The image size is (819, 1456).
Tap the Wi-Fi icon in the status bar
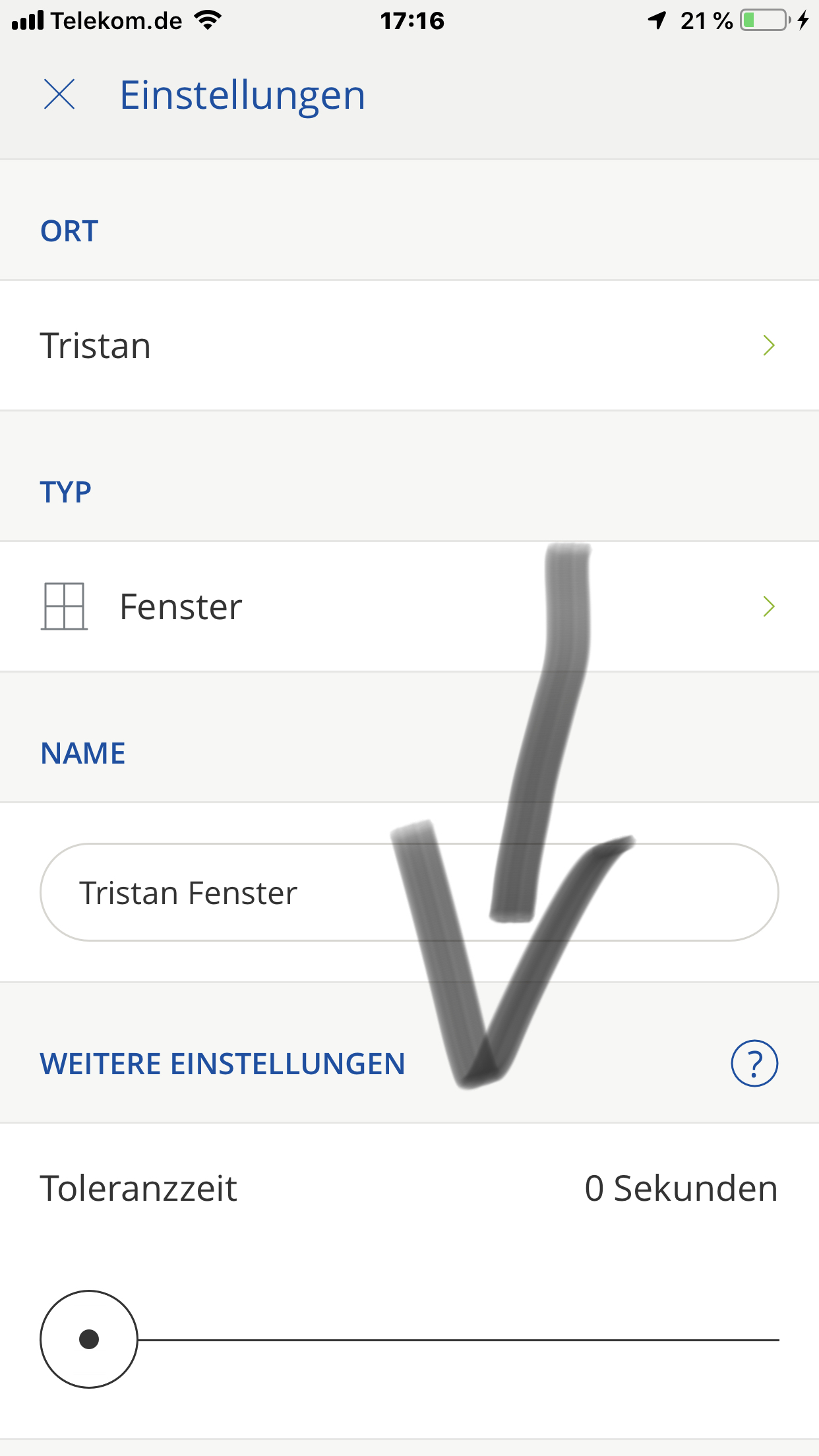pos(208,20)
